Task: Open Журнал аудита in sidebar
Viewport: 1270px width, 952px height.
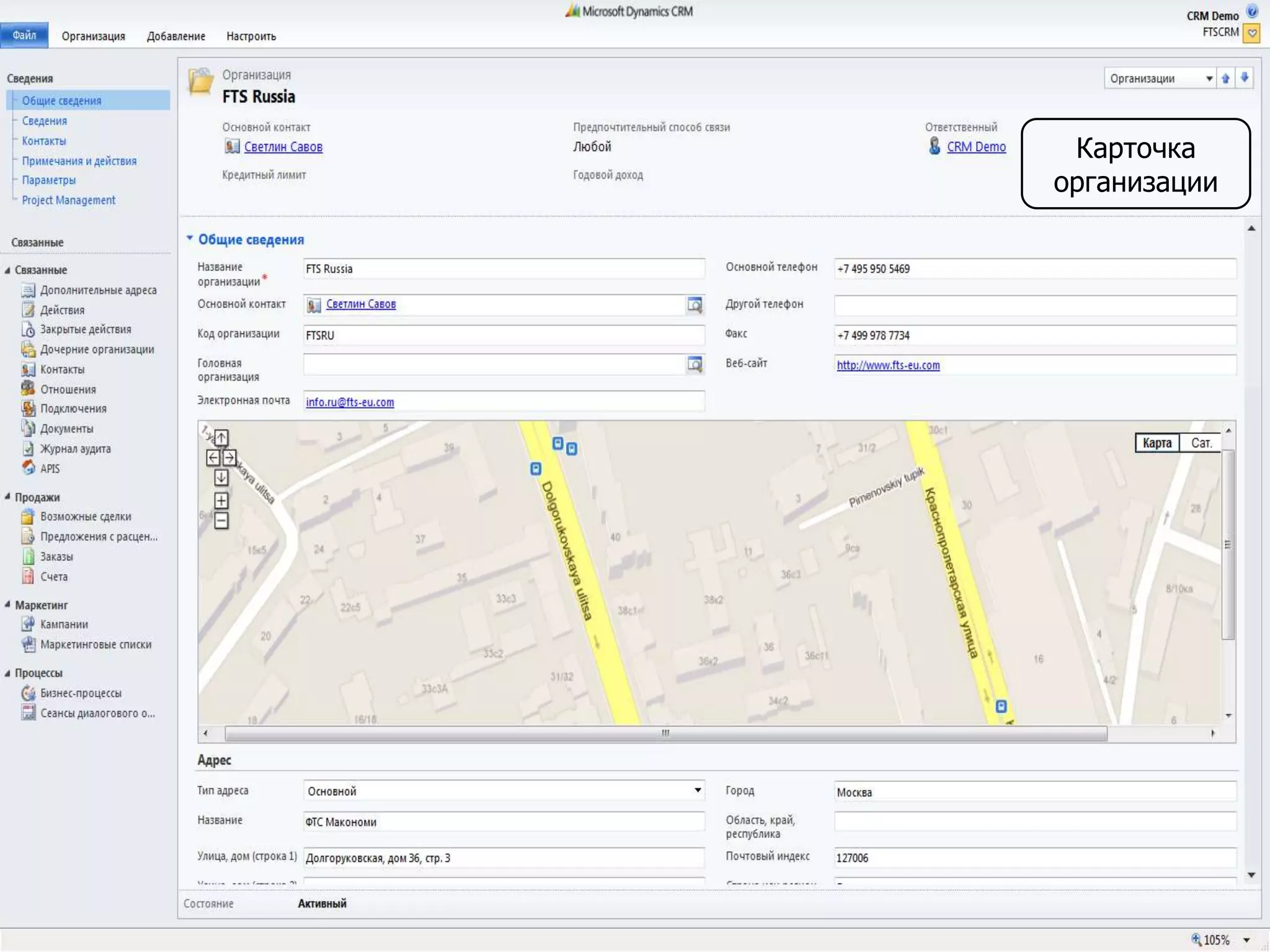Action: [x=75, y=449]
